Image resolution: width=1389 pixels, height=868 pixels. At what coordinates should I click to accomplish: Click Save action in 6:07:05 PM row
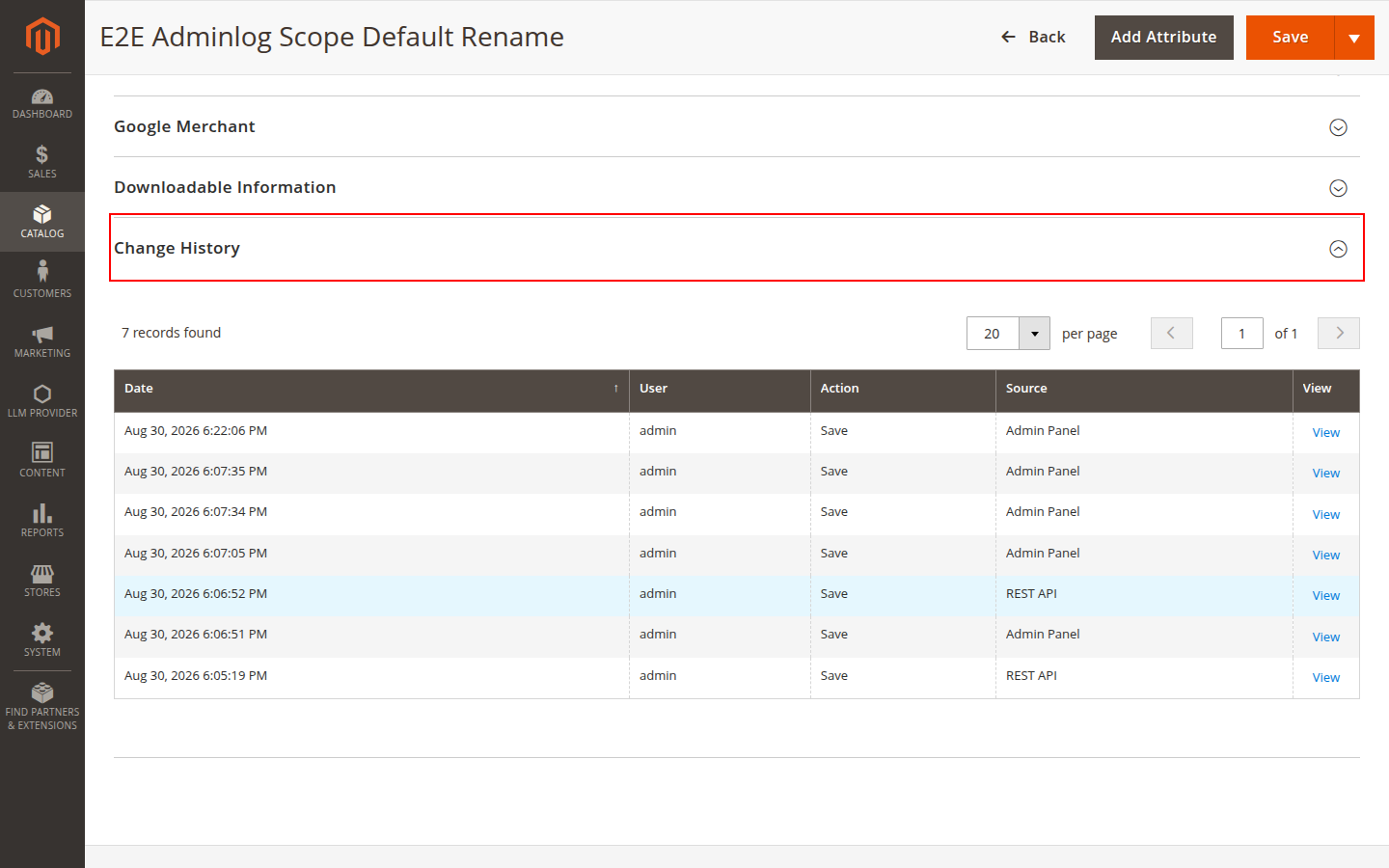point(834,554)
